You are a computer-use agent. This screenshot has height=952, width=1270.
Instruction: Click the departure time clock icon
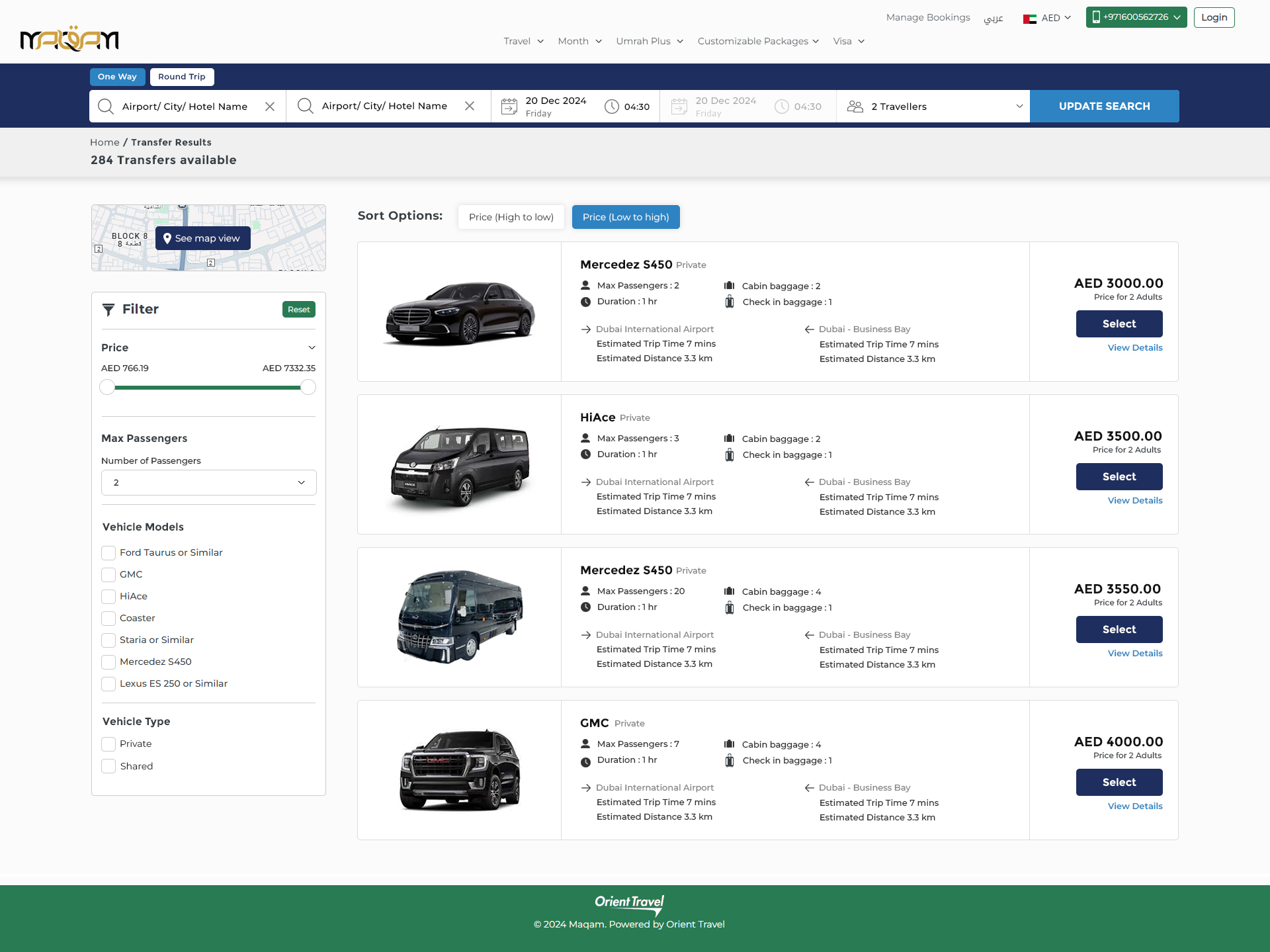click(x=612, y=107)
